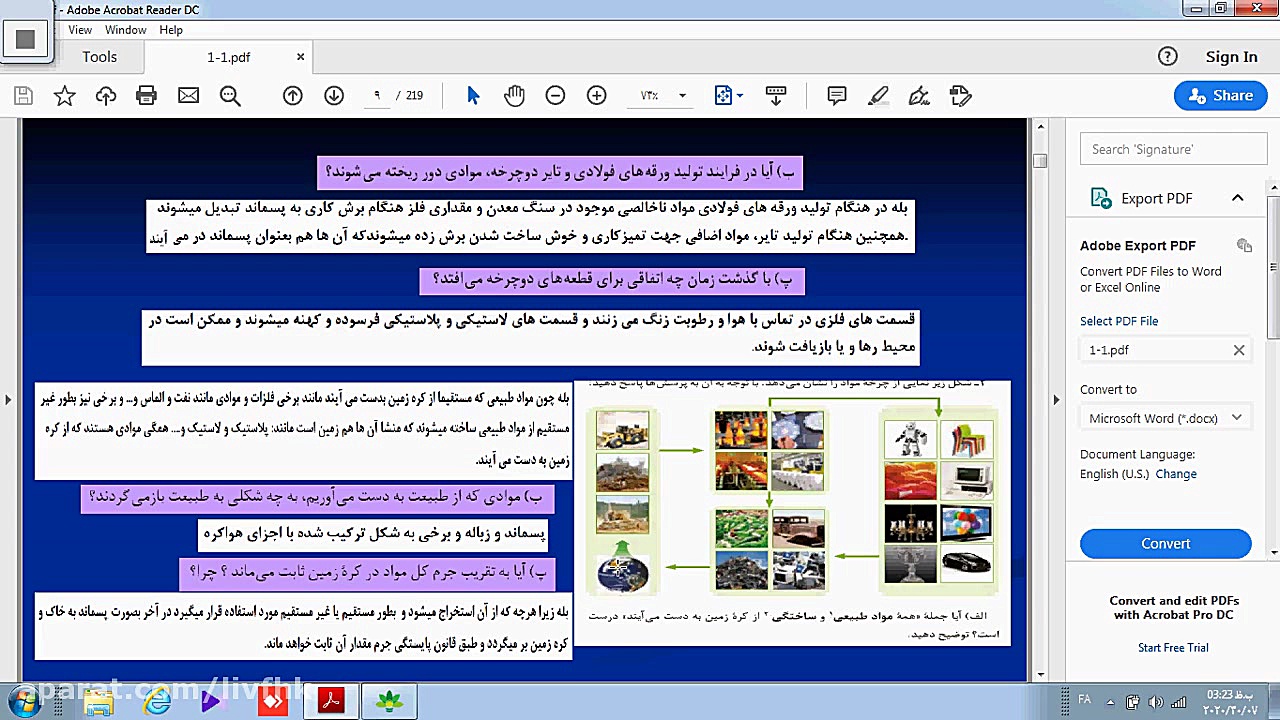Toggle the favorites star
The height and width of the screenshot is (720, 1280).
pyautogui.click(x=64, y=95)
